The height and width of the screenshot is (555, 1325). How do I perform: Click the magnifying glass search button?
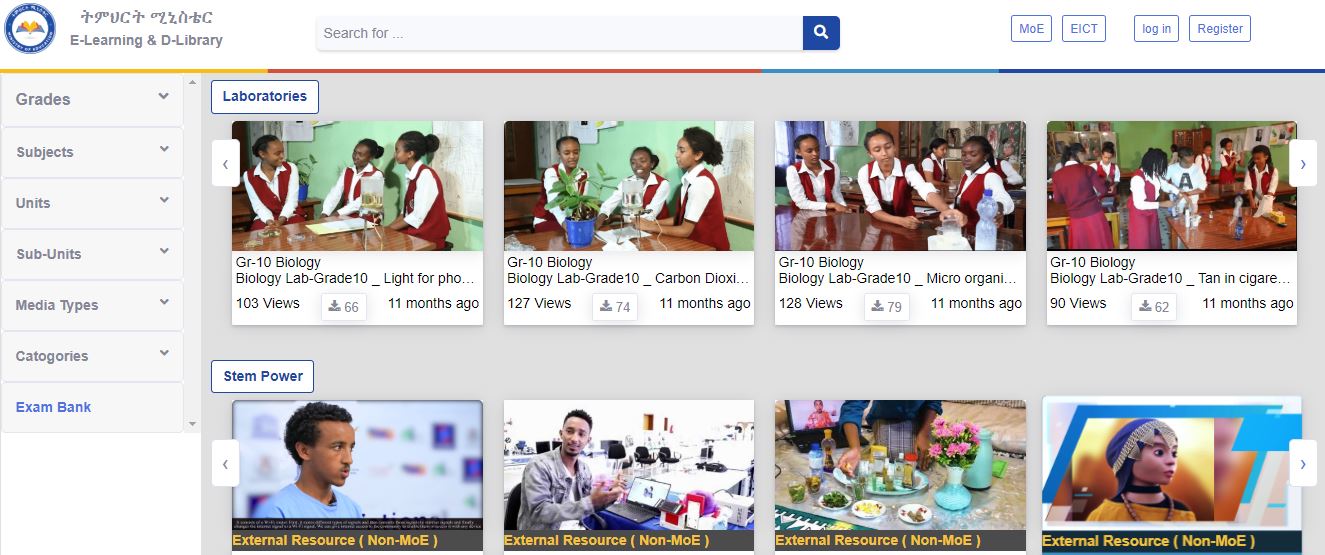(x=821, y=33)
